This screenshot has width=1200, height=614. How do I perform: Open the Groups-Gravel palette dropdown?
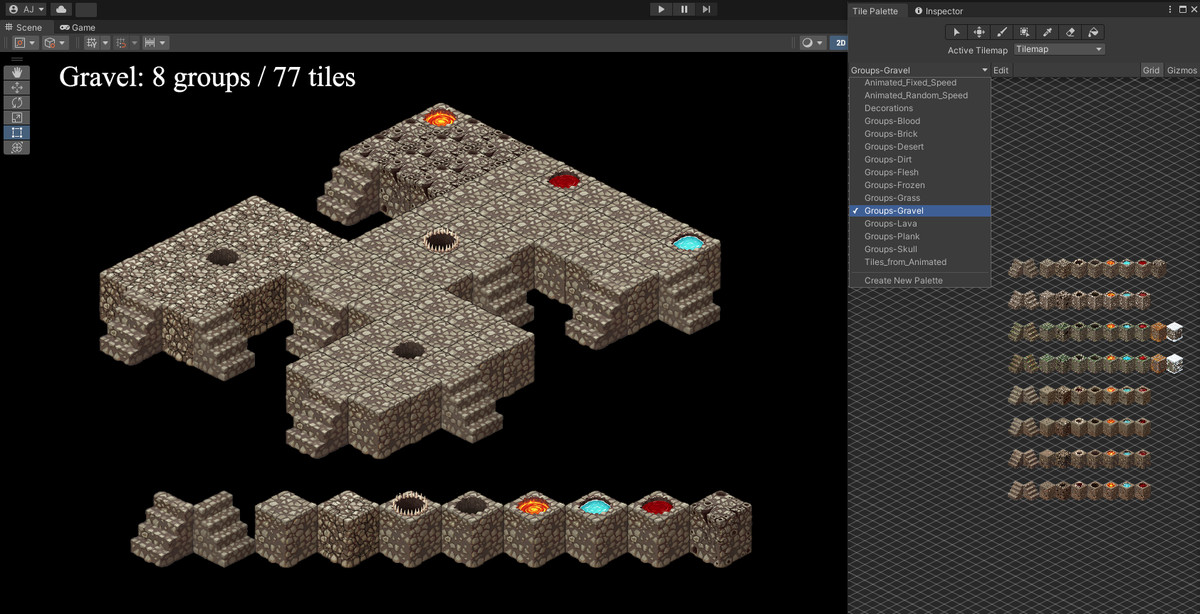pyautogui.click(x=918, y=69)
